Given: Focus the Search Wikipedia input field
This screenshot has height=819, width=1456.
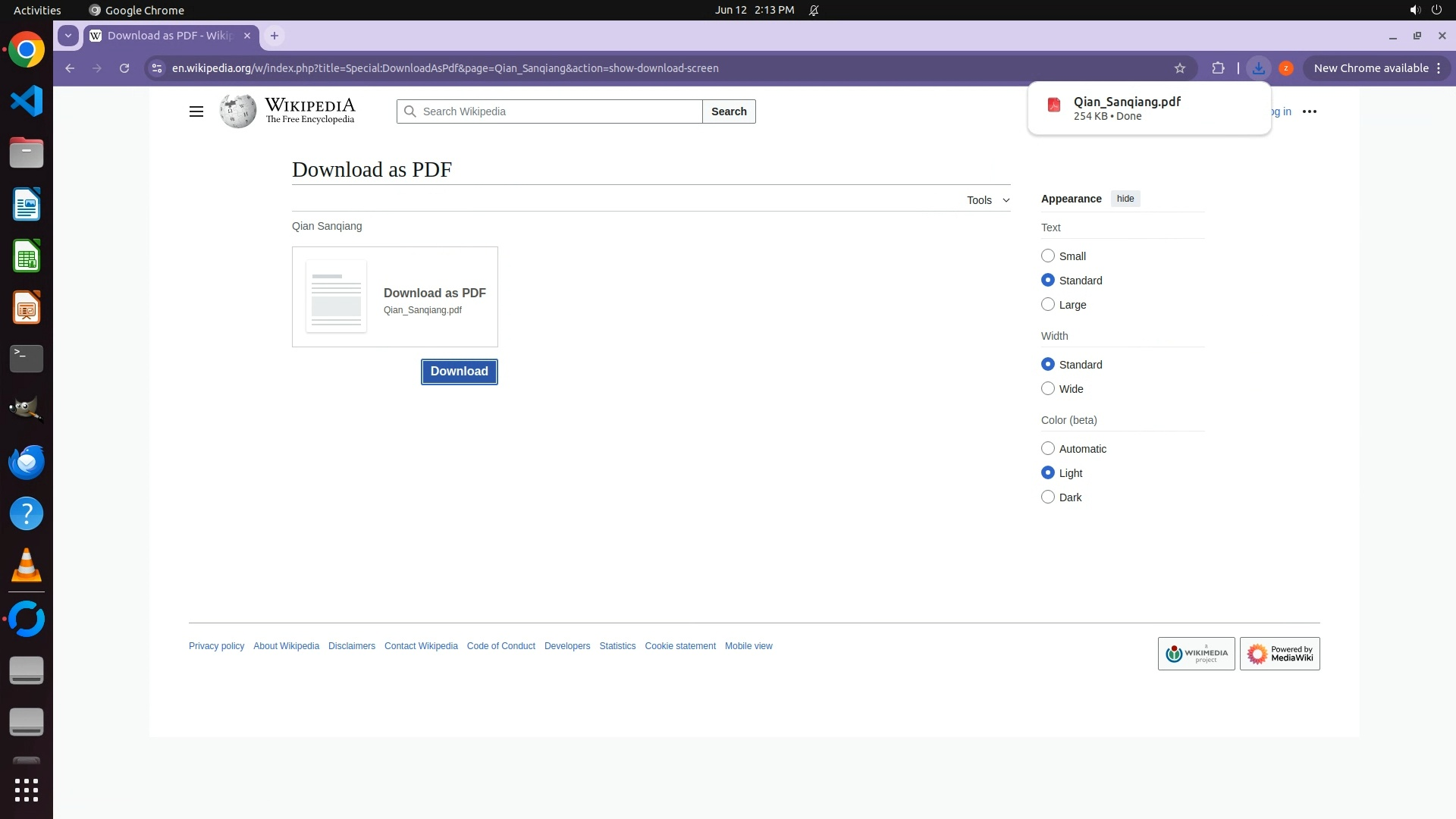Looking at the screenshot, I should [x=557, y=111].
